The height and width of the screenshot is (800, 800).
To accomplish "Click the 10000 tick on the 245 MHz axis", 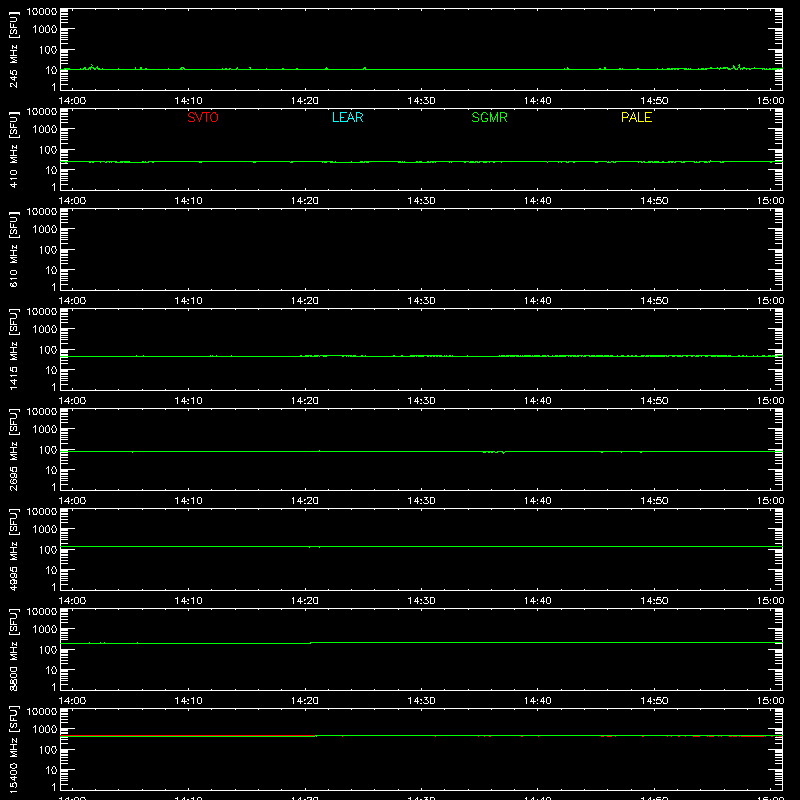I will [42, 12].
